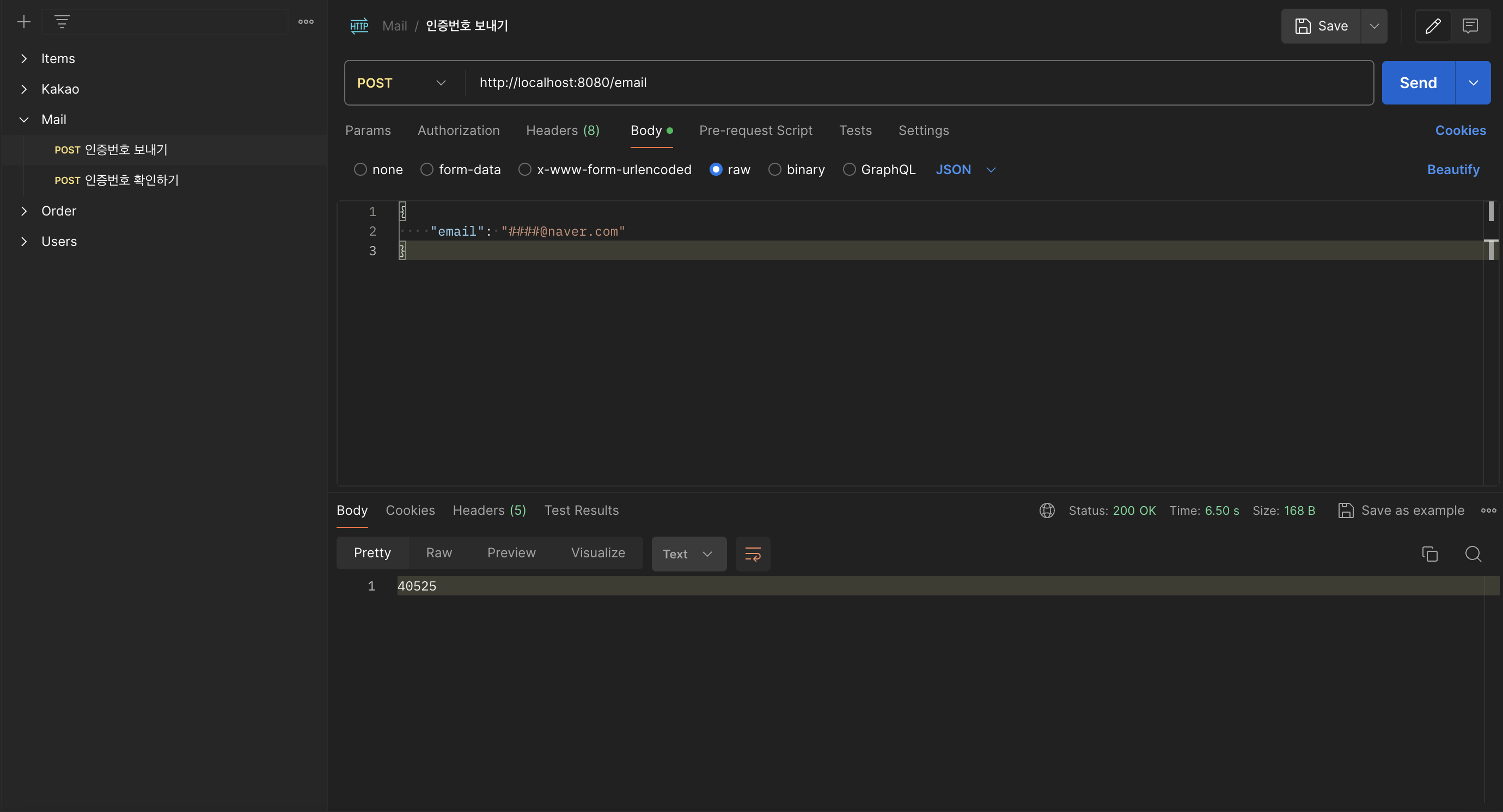Open the comments icon near Save
The image size is (1503, 812).
tap(1470, 26)
